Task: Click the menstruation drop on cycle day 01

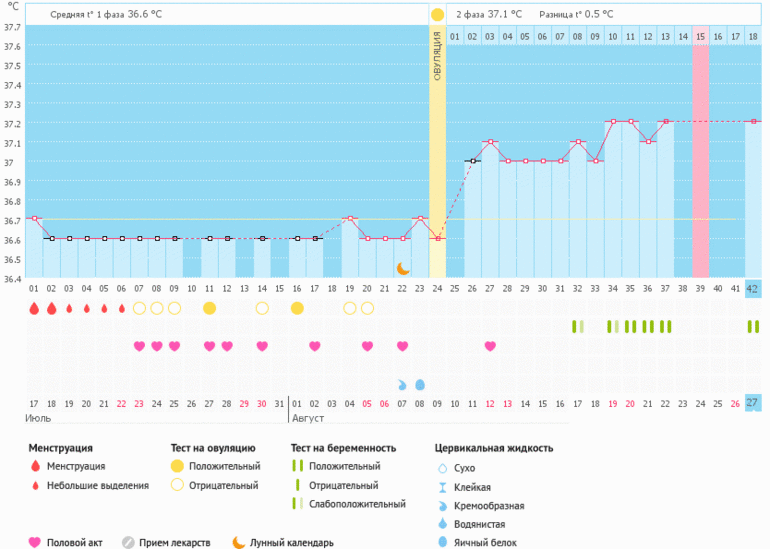Action: coord(34,309)
